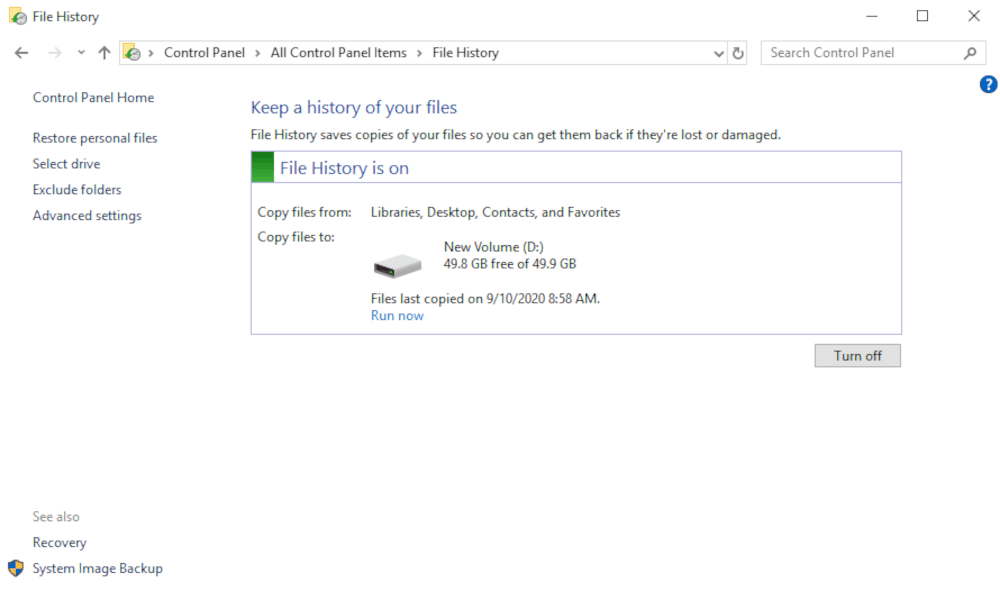The width and height of the screenshot is (1000, 600).
Task: Select Control Panel breadcrumb
Action: (204, 53)
